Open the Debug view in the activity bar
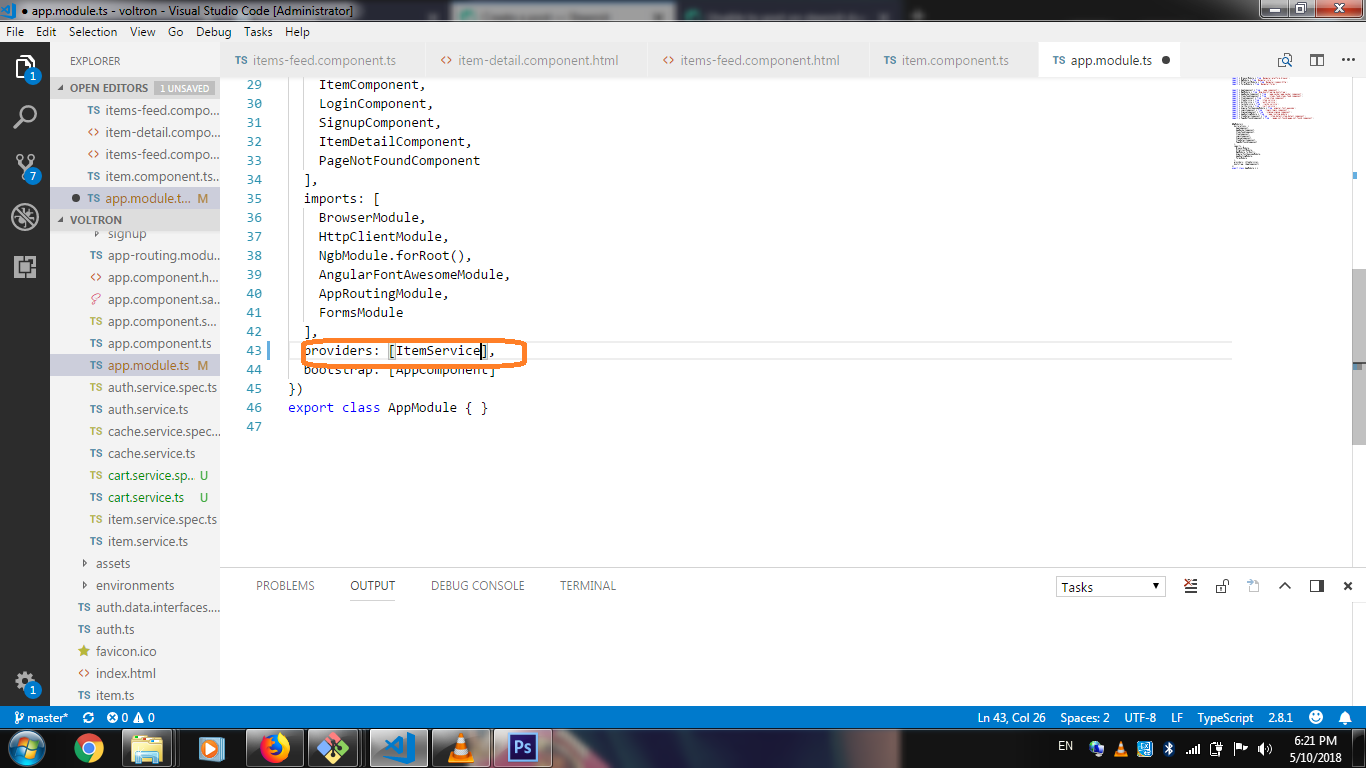Screen dimensions: 1366x768 25,217
